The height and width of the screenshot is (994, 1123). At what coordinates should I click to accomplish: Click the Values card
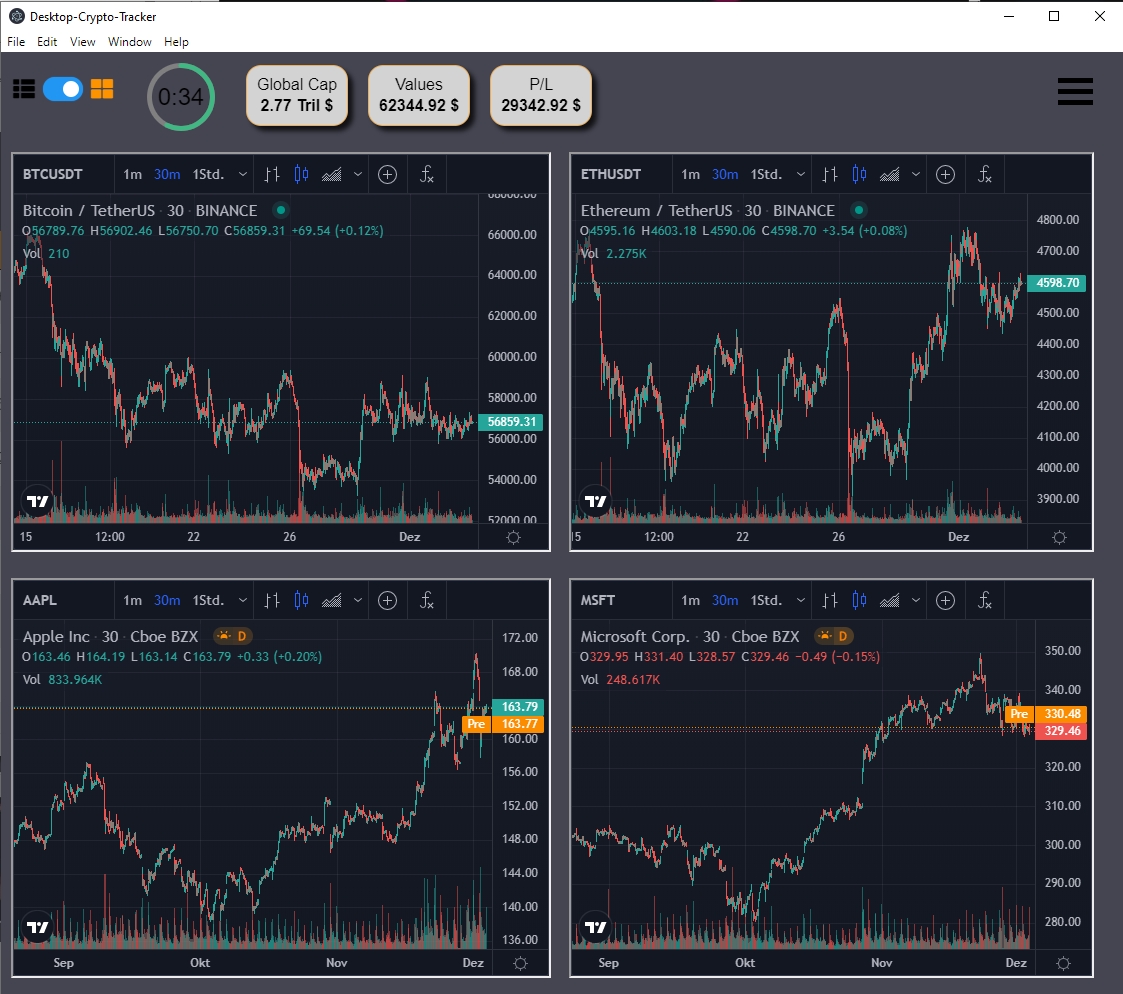pyautogui.click(x=419, y=95)
